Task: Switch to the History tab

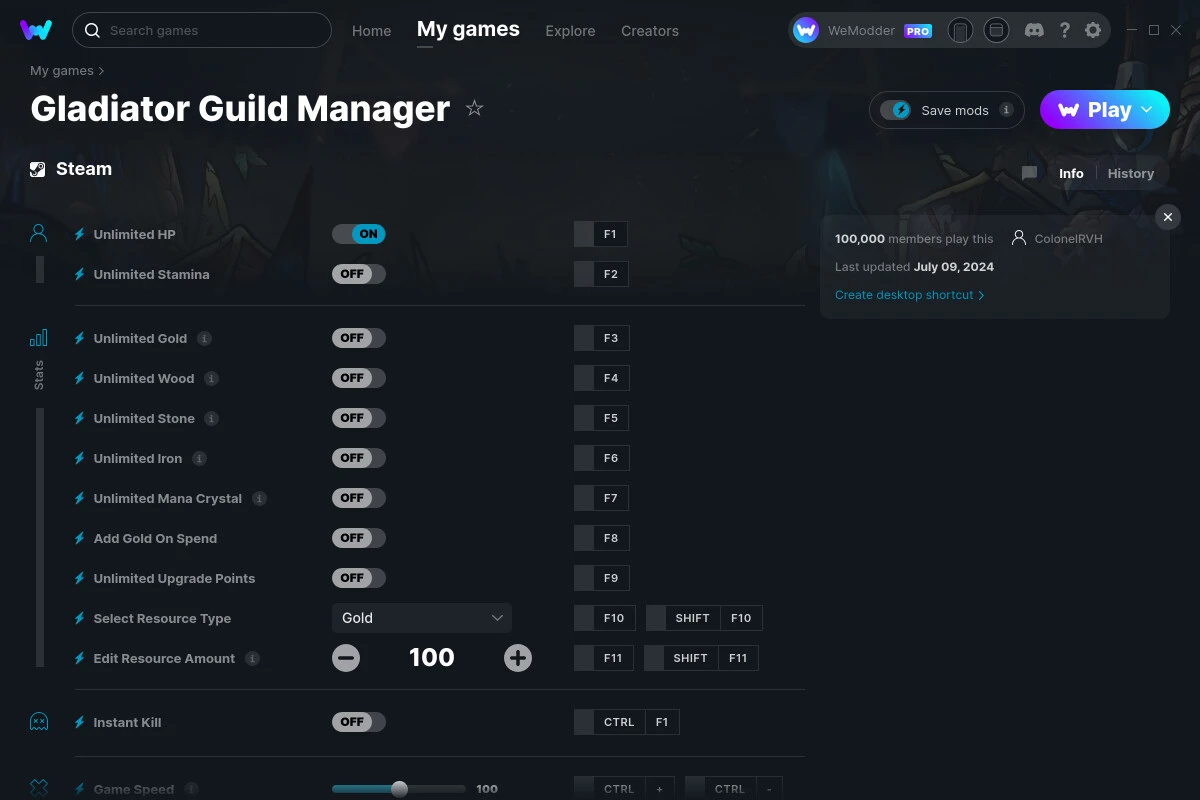Action: point(1130,173)
